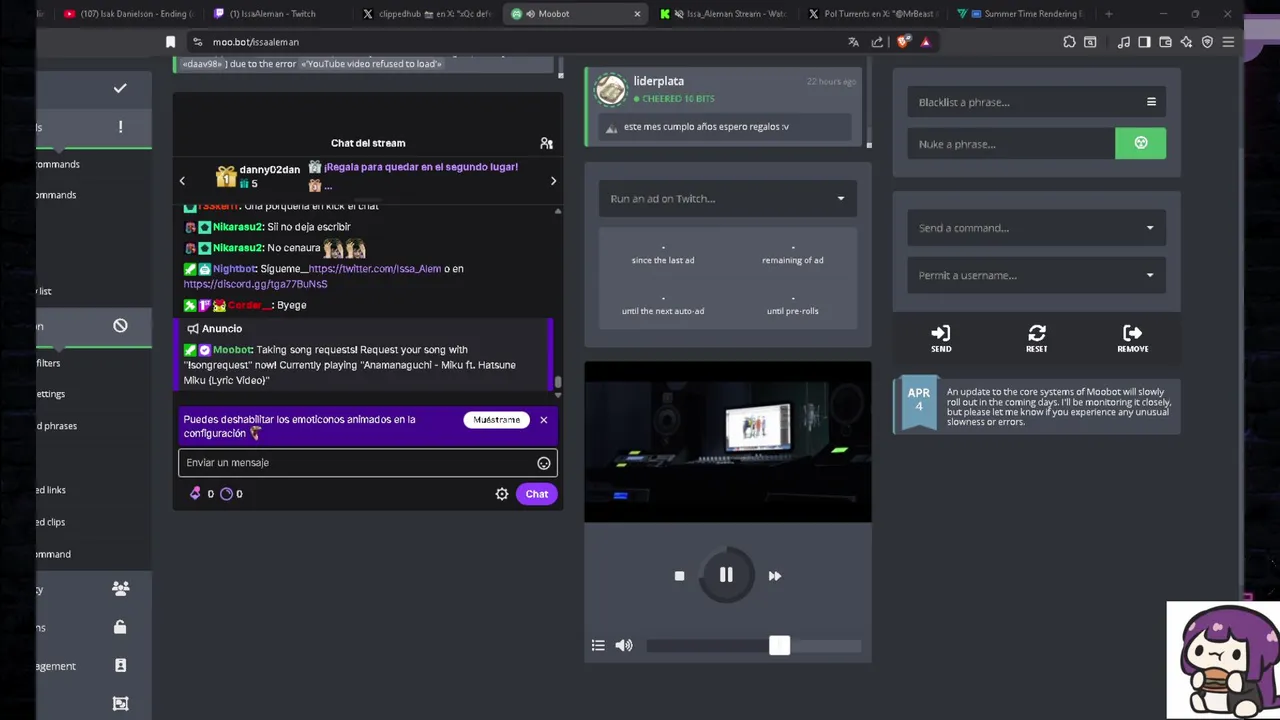Expand the Permit a username dropdown
Screen dimensions: 1280x720
1036,275
